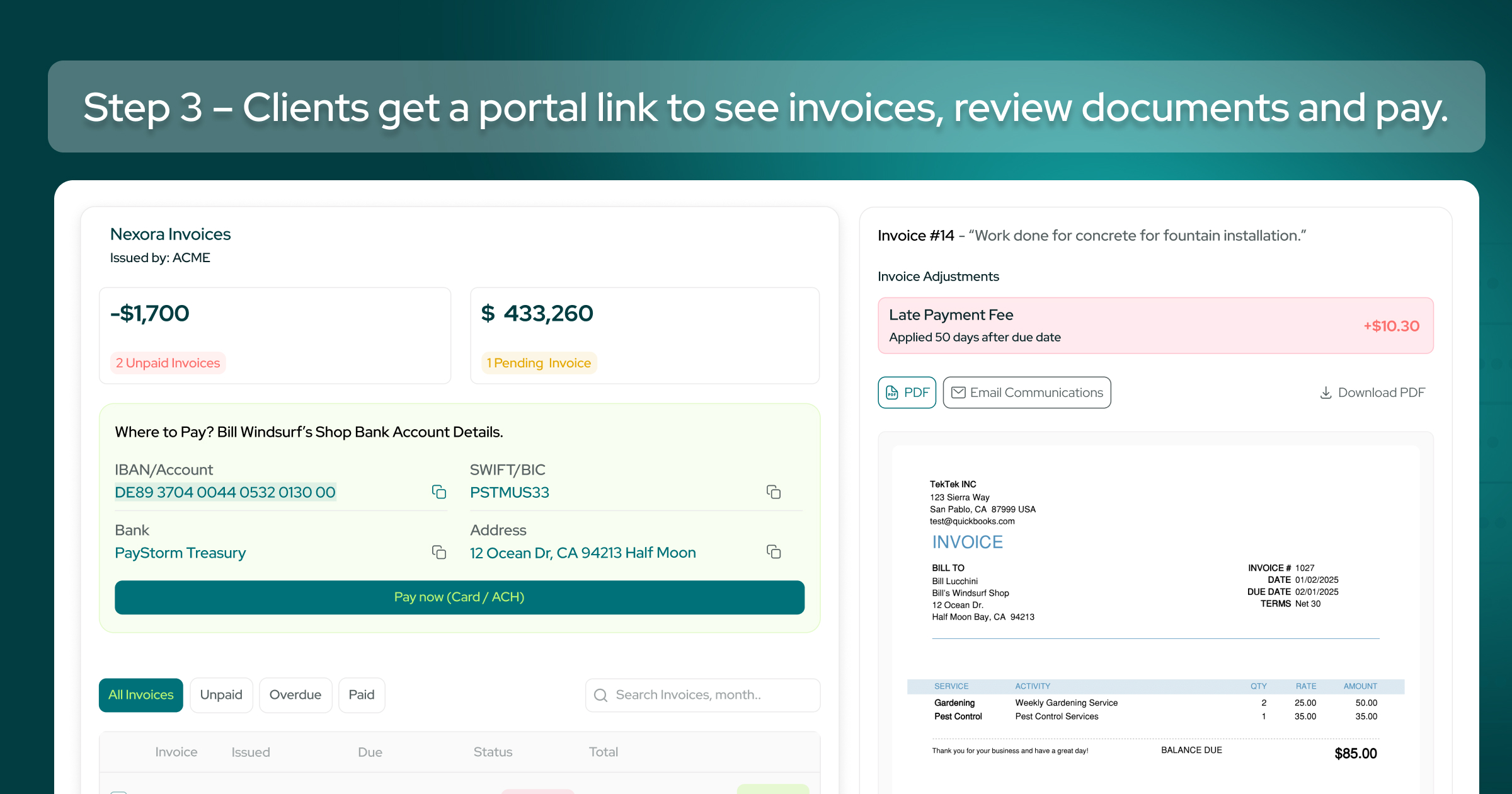This screenshot has height=794, width=1512.
Task: Toggle the Unpaid invoices filter
Action: coord(221,694)
